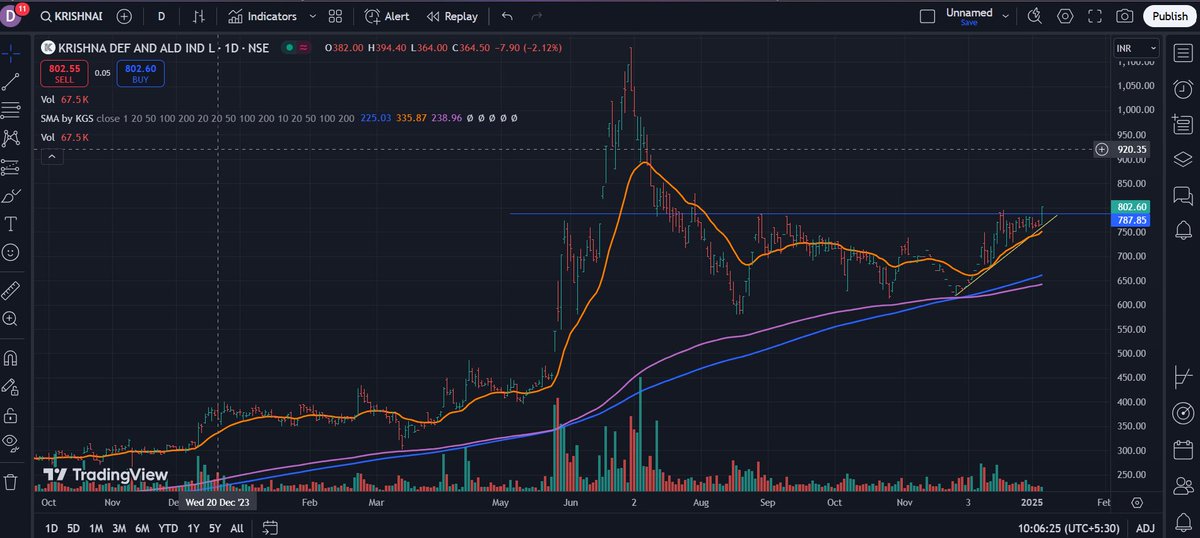Select the YTD date range tab
Image resolution: width=1200 pixels, height=538 pixels.
(x=168, y=528)
